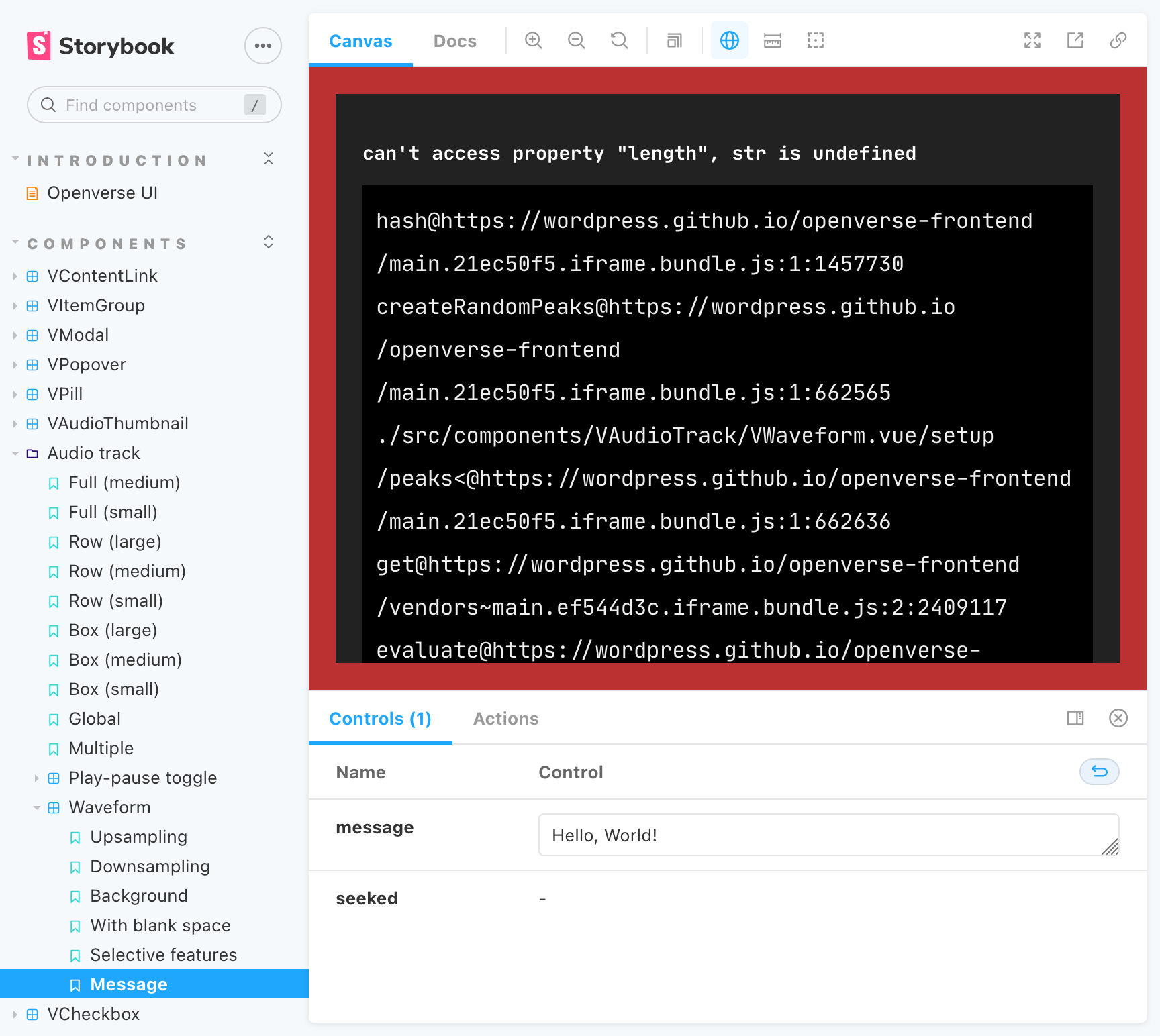
Task: Copy canvas link
Action: click(x=1118, y=40)
